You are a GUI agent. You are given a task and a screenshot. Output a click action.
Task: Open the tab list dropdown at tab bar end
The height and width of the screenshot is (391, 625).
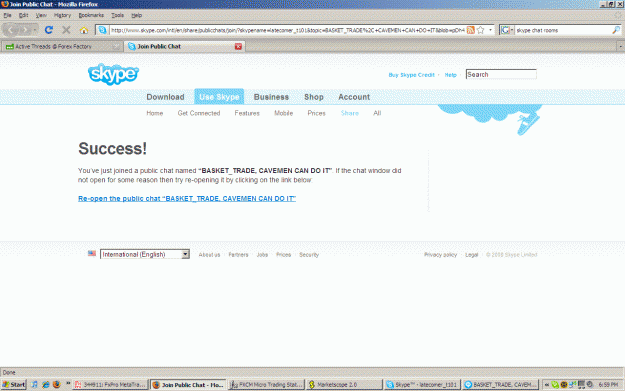click(620, 47)
